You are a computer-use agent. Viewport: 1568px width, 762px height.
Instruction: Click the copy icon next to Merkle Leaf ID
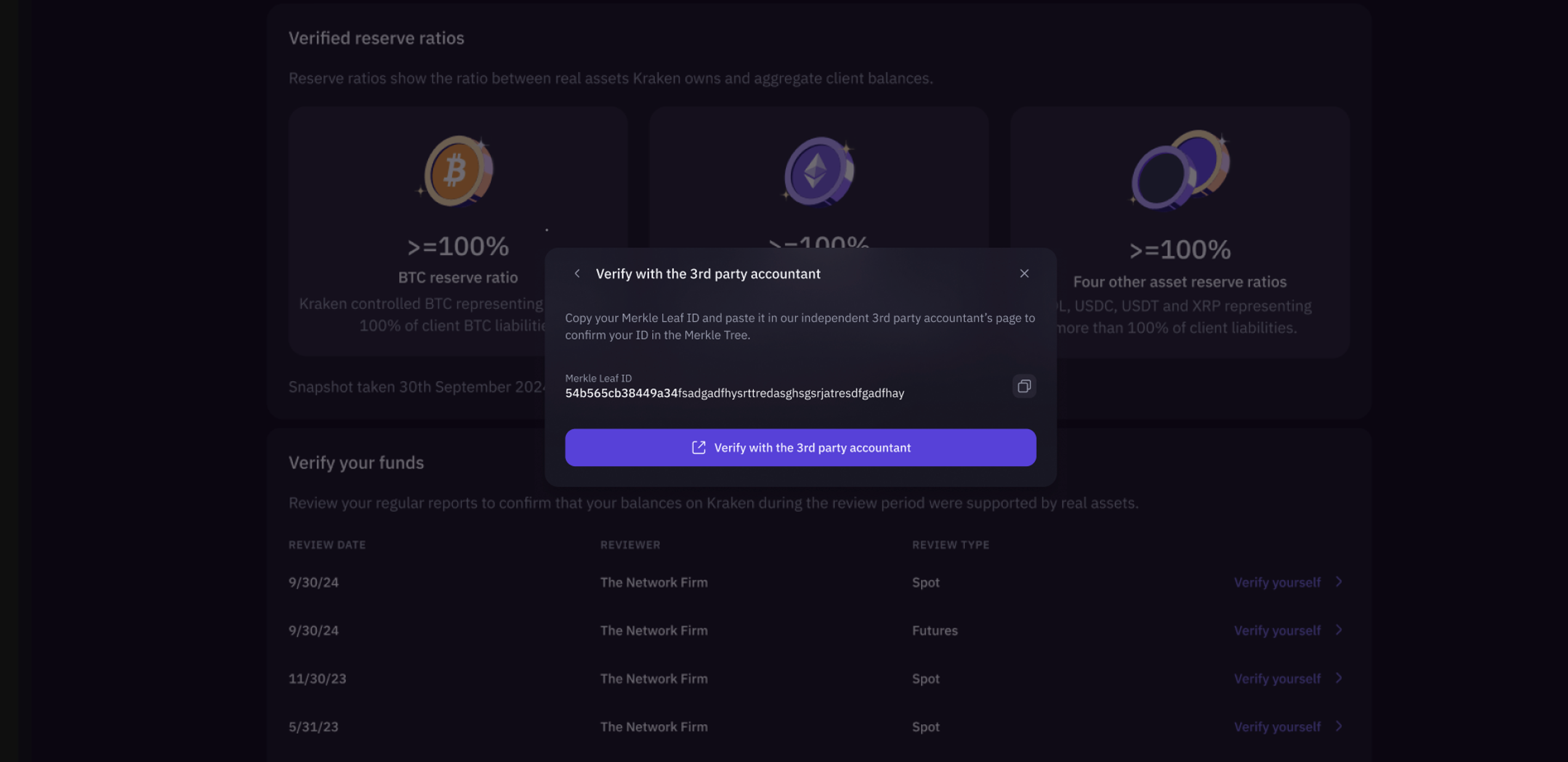pyautogui.click(x=1024, y=386)
